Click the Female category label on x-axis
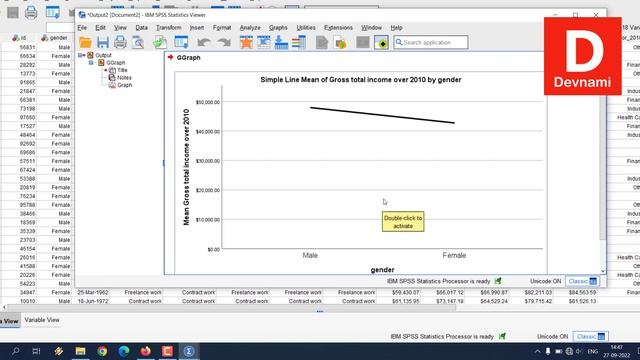 pos(454,256)
